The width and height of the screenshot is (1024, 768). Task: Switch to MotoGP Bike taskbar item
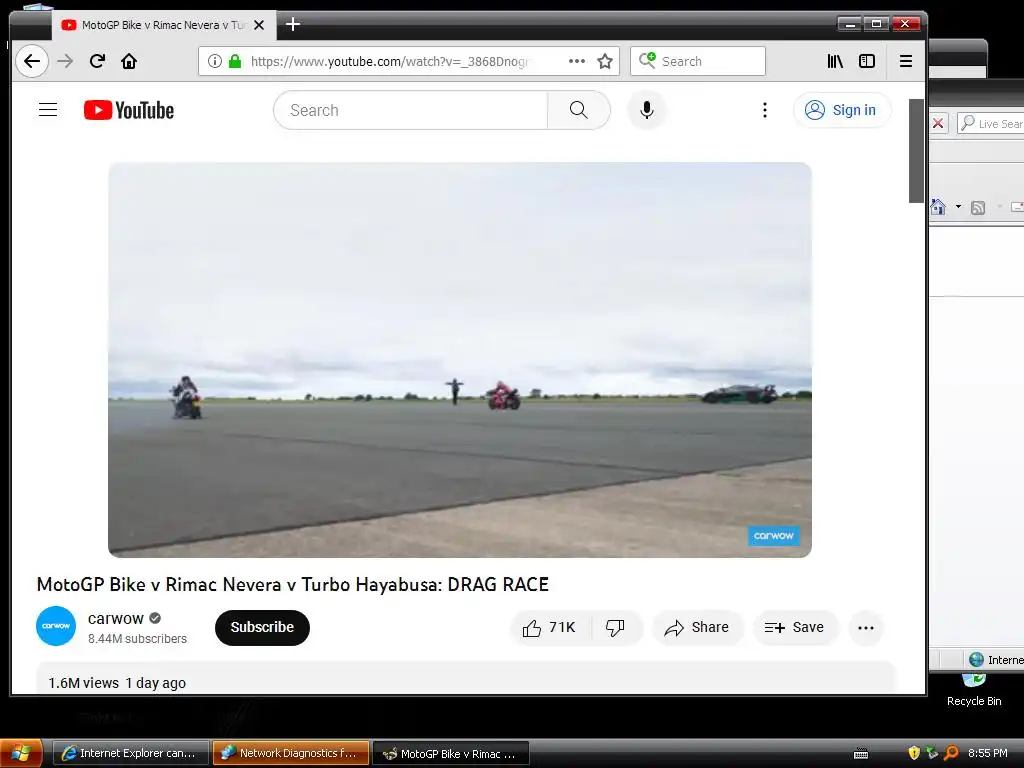[451, 753]
